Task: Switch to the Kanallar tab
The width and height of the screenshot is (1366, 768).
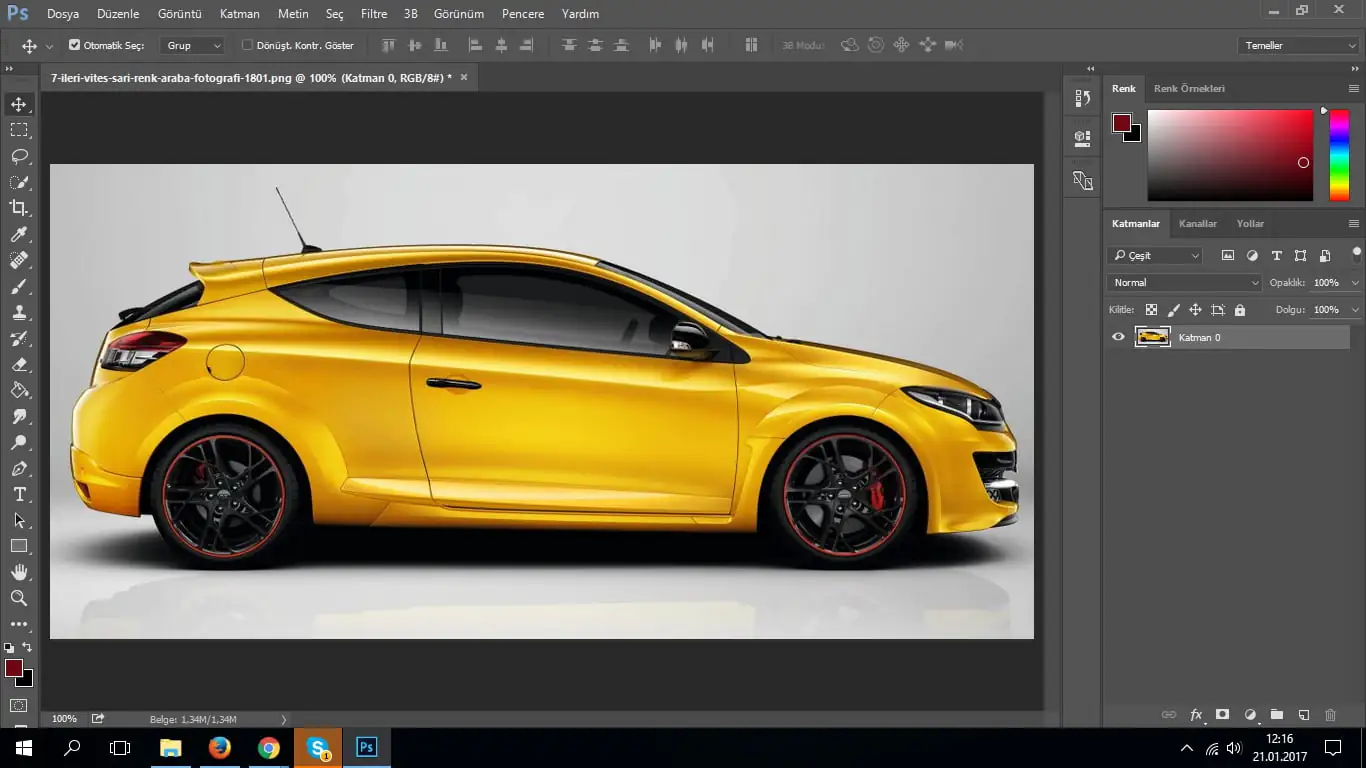Action: pos(1197,224)
